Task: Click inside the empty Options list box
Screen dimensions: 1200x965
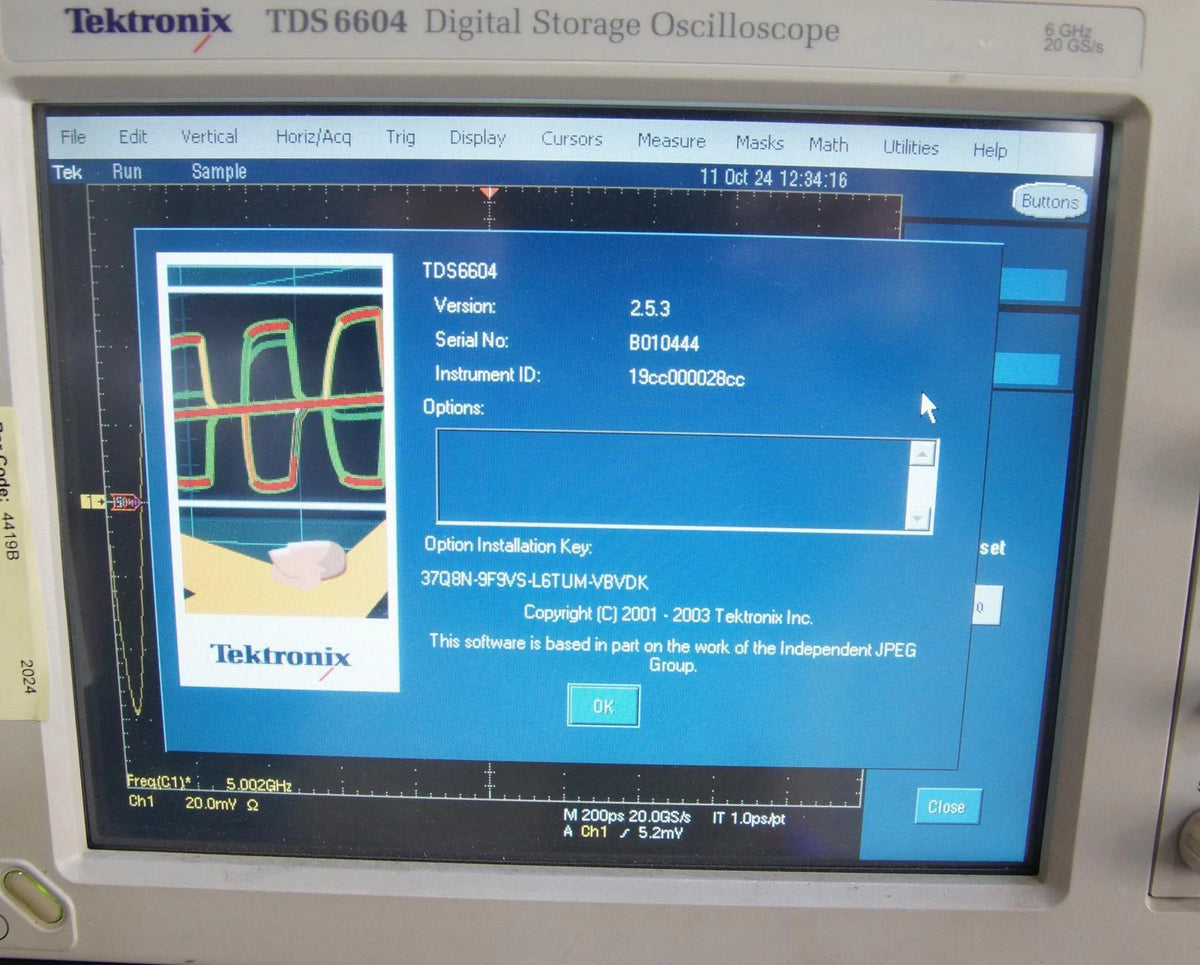Action: pos(671,478)
